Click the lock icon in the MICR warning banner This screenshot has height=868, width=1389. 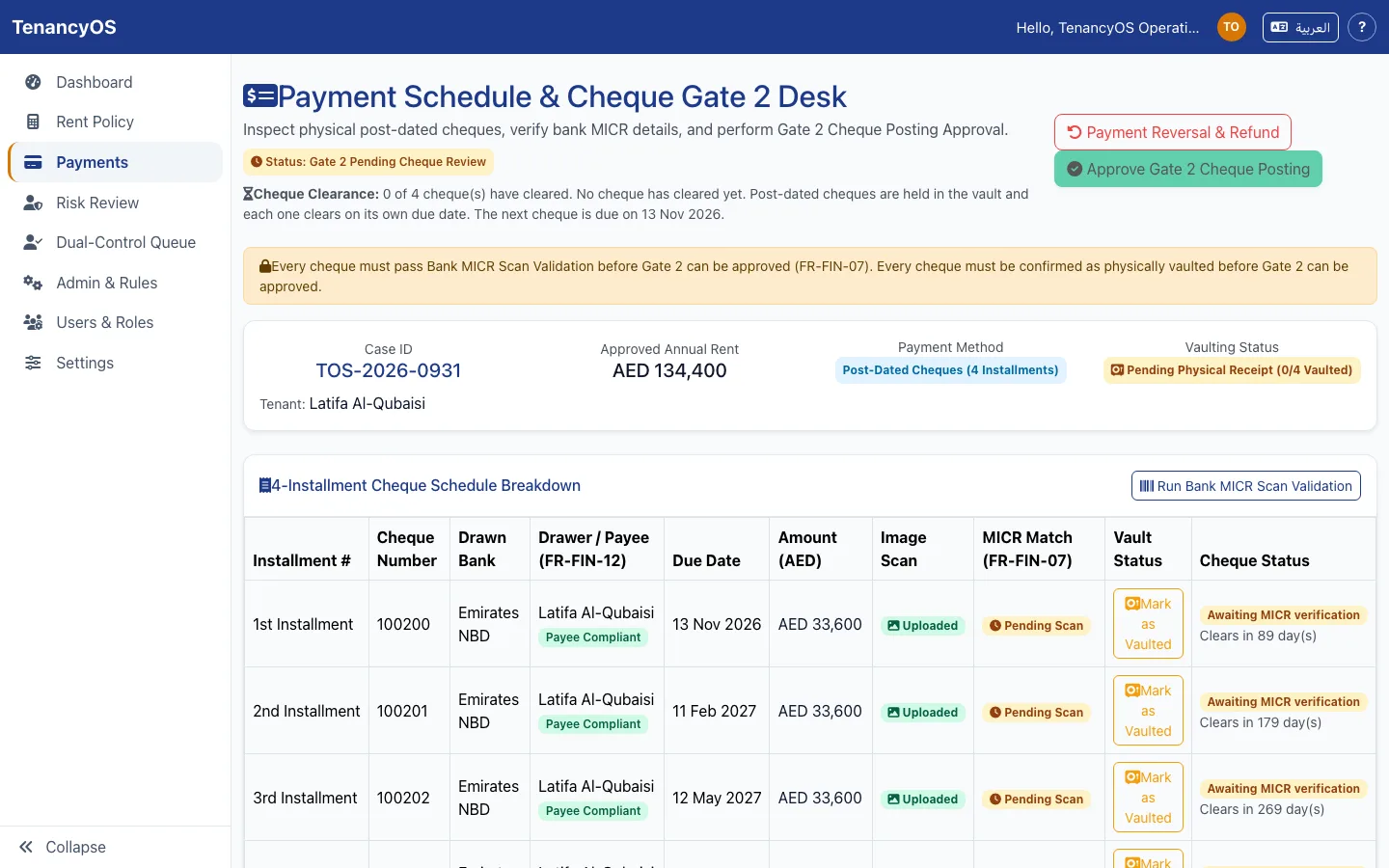click(x=265, y=266)
